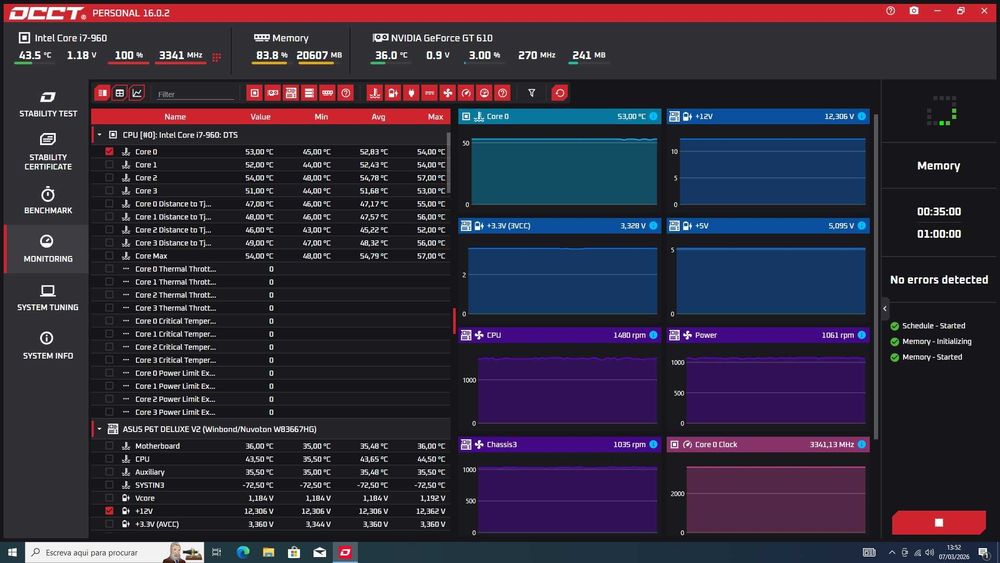This screenshot has height=563, width=1000.
Task: Open the System Info section
Action: tap(47, 345)
